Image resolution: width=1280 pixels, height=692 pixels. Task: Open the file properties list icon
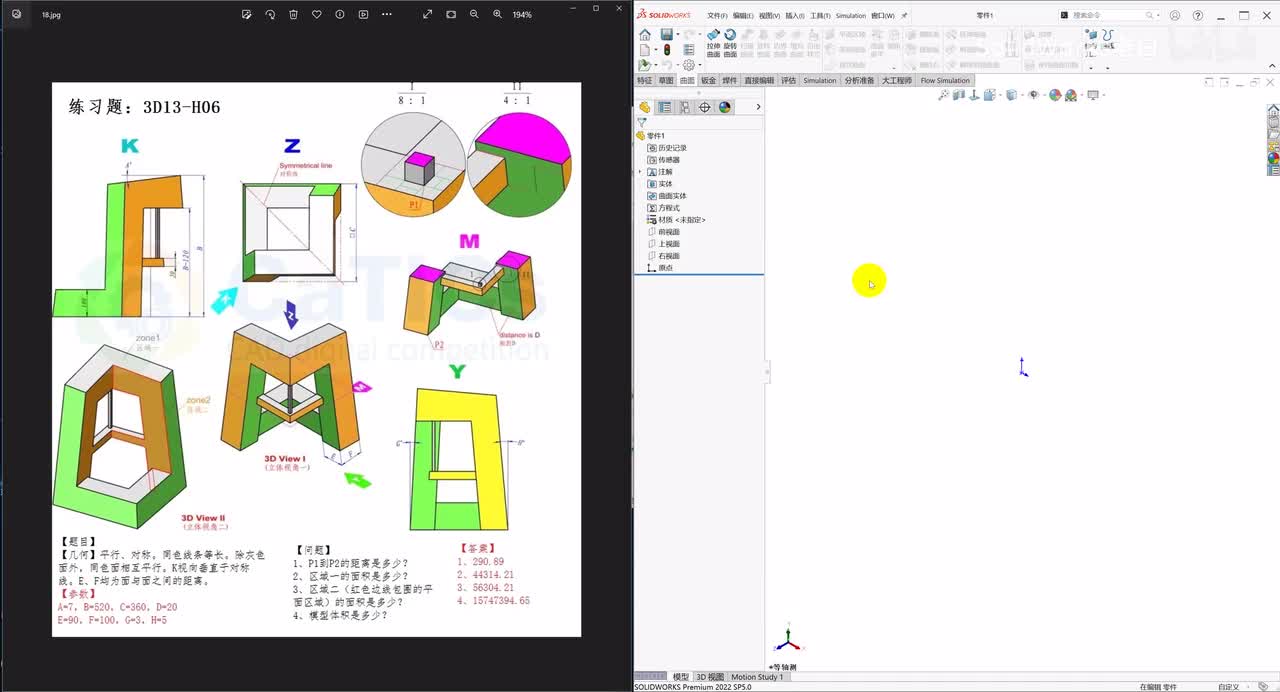688,50
